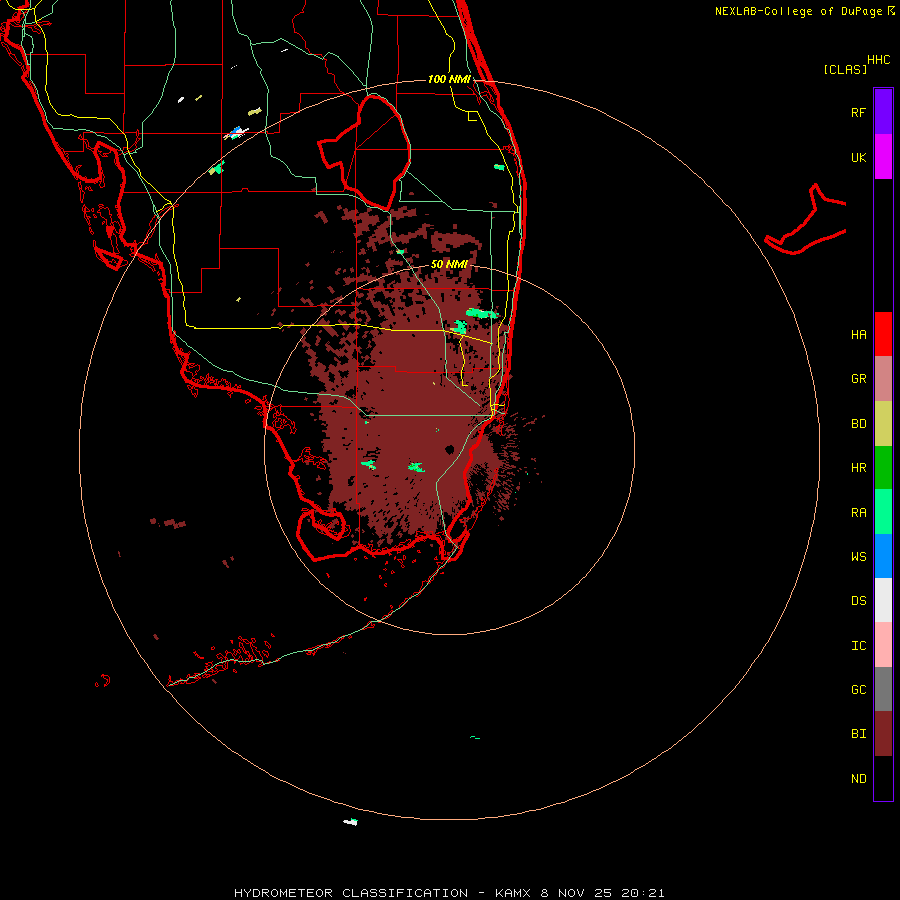
Task: Click the 'BI' legend label
Action: click(859, 734)
